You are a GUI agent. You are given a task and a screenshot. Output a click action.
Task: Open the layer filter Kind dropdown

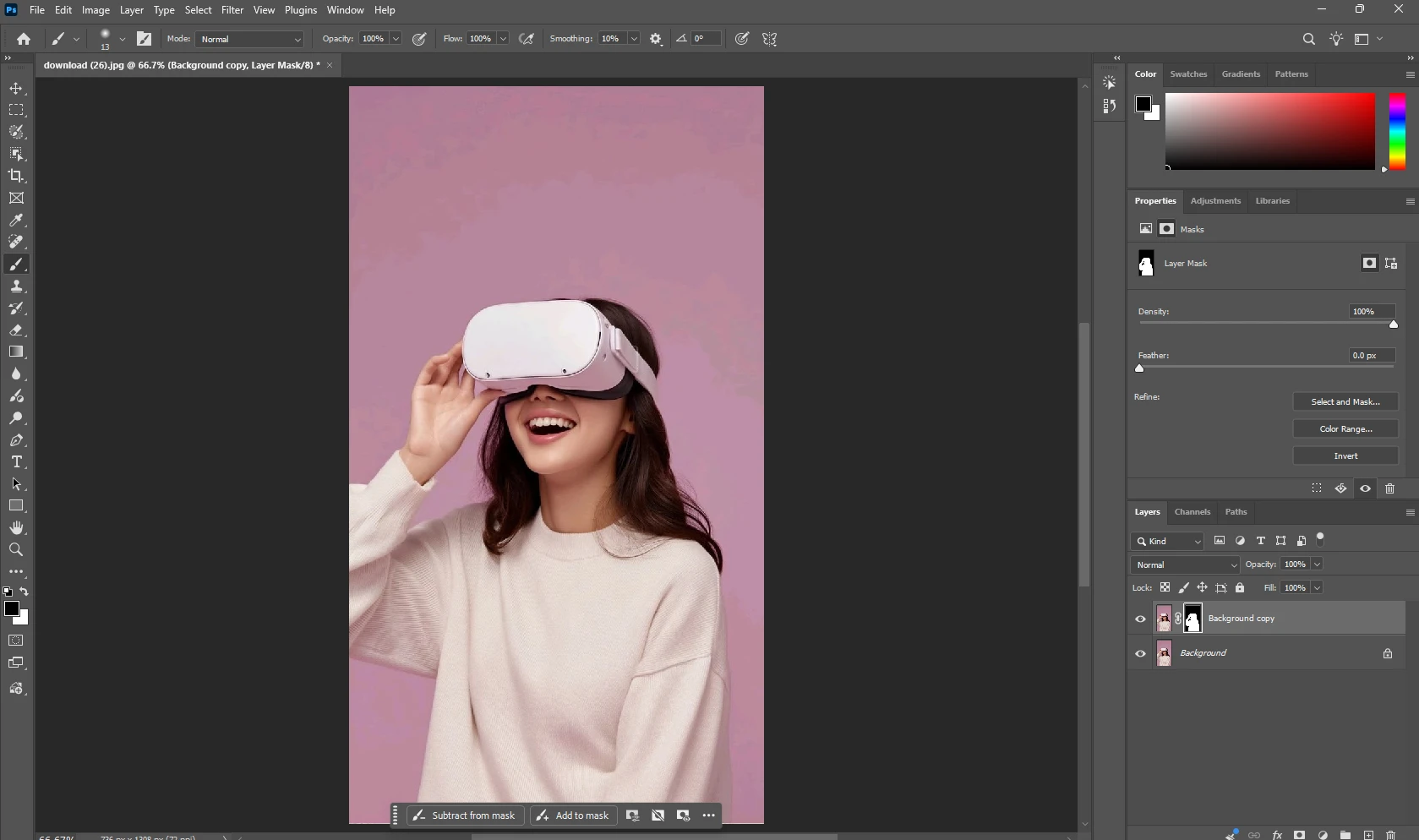(1167, 541)
